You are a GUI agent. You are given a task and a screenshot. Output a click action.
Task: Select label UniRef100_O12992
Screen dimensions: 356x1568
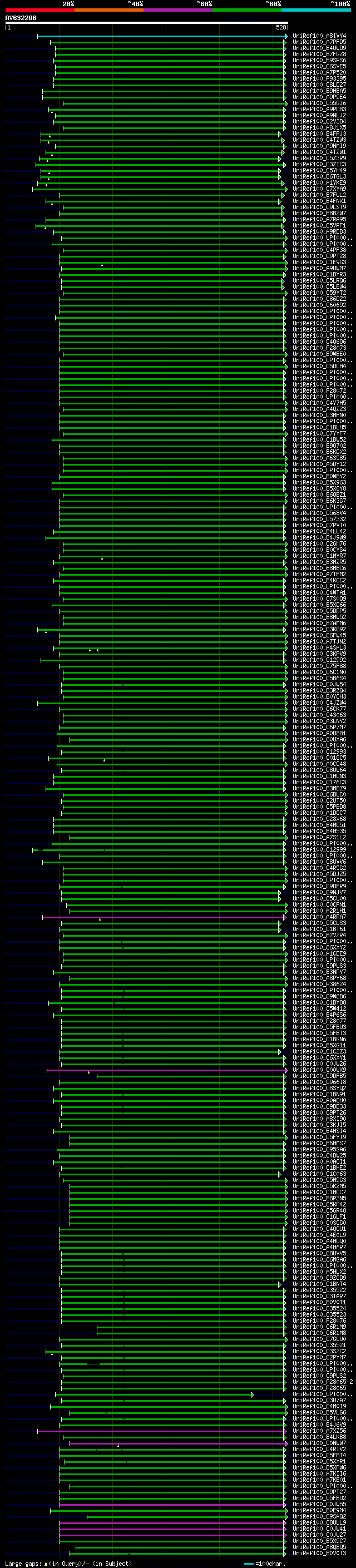pyautogui.click(x=319, y=660)
